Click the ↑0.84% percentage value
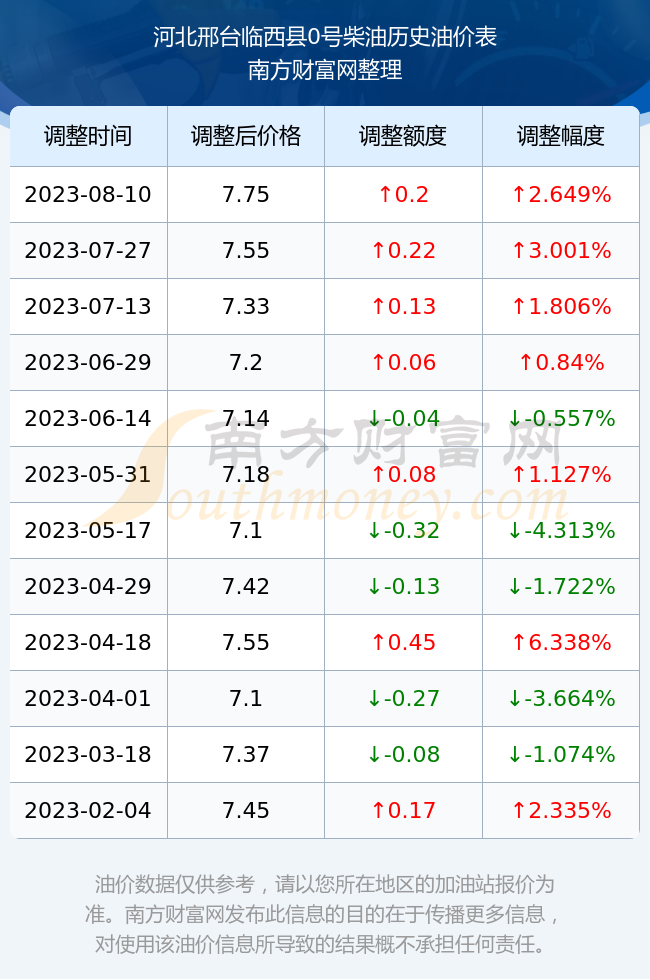The image size is (650, 980). point(561,362)
